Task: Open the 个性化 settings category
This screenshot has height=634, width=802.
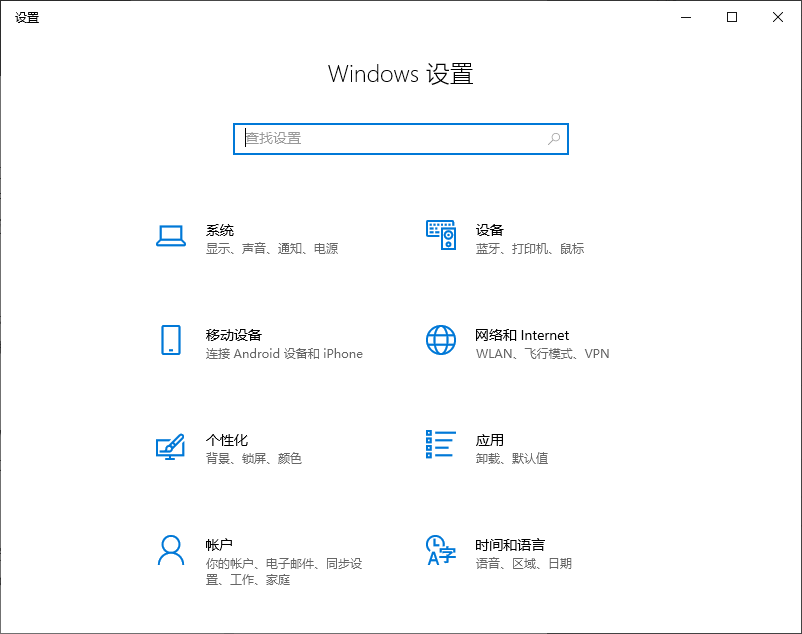Action: 227,440
